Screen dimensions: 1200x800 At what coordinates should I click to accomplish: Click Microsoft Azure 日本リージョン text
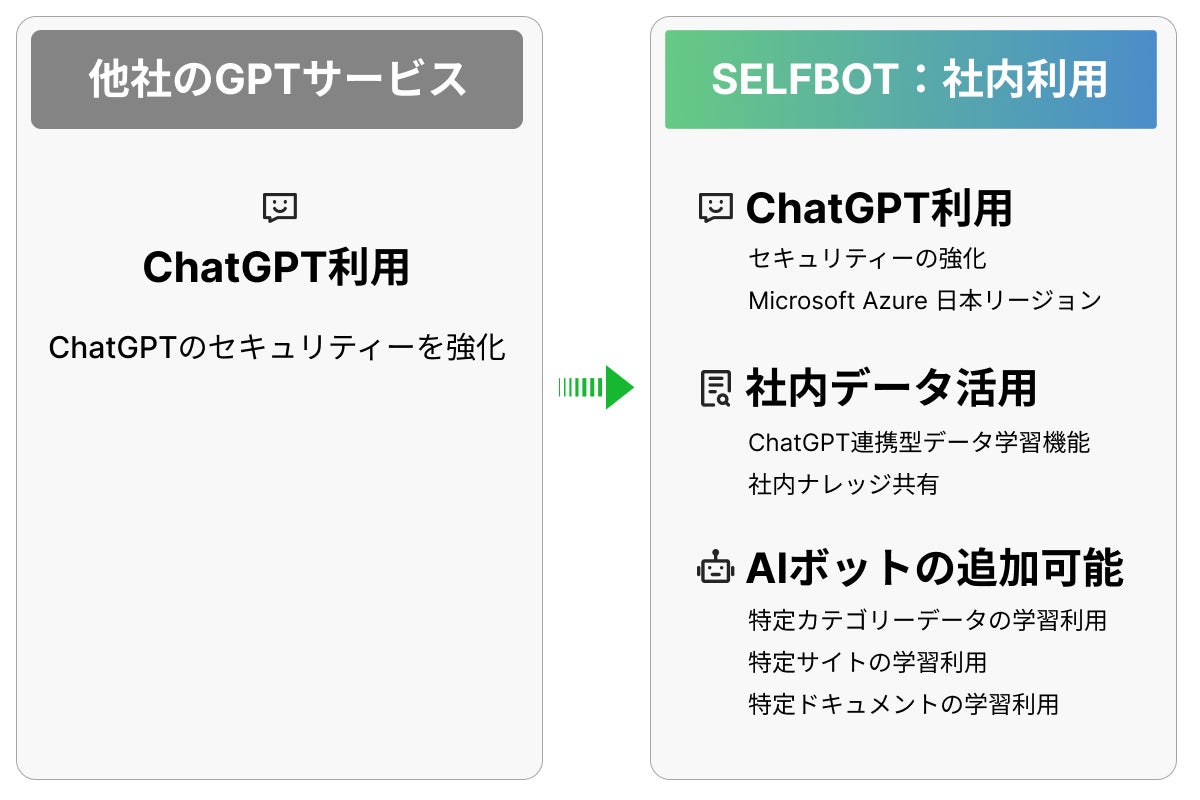[925, 300]
